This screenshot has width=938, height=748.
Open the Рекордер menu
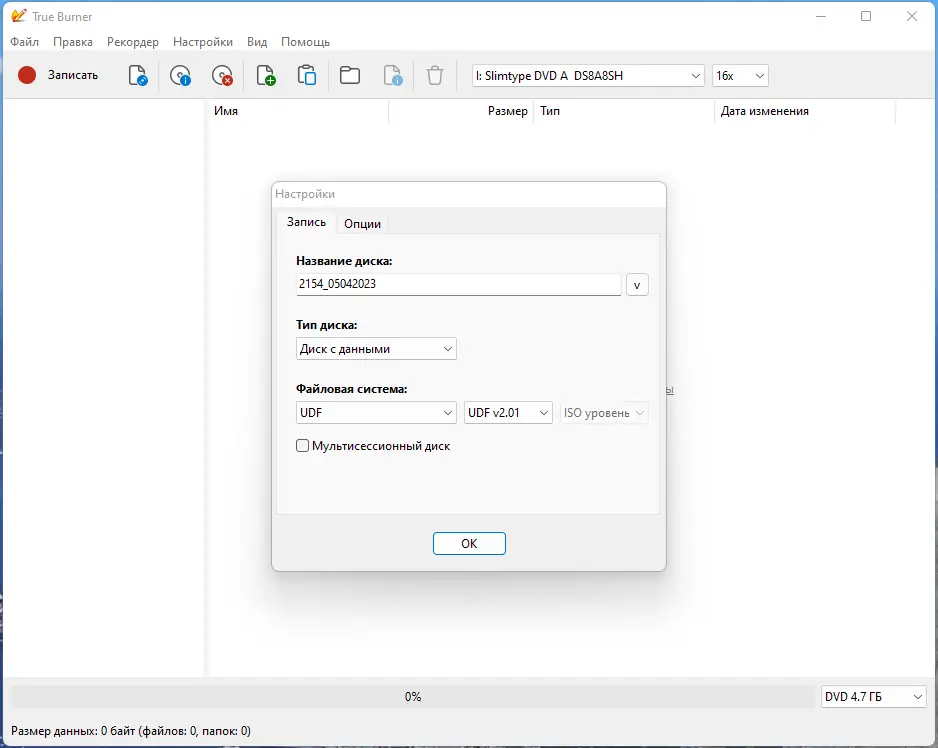coord(132,42)
